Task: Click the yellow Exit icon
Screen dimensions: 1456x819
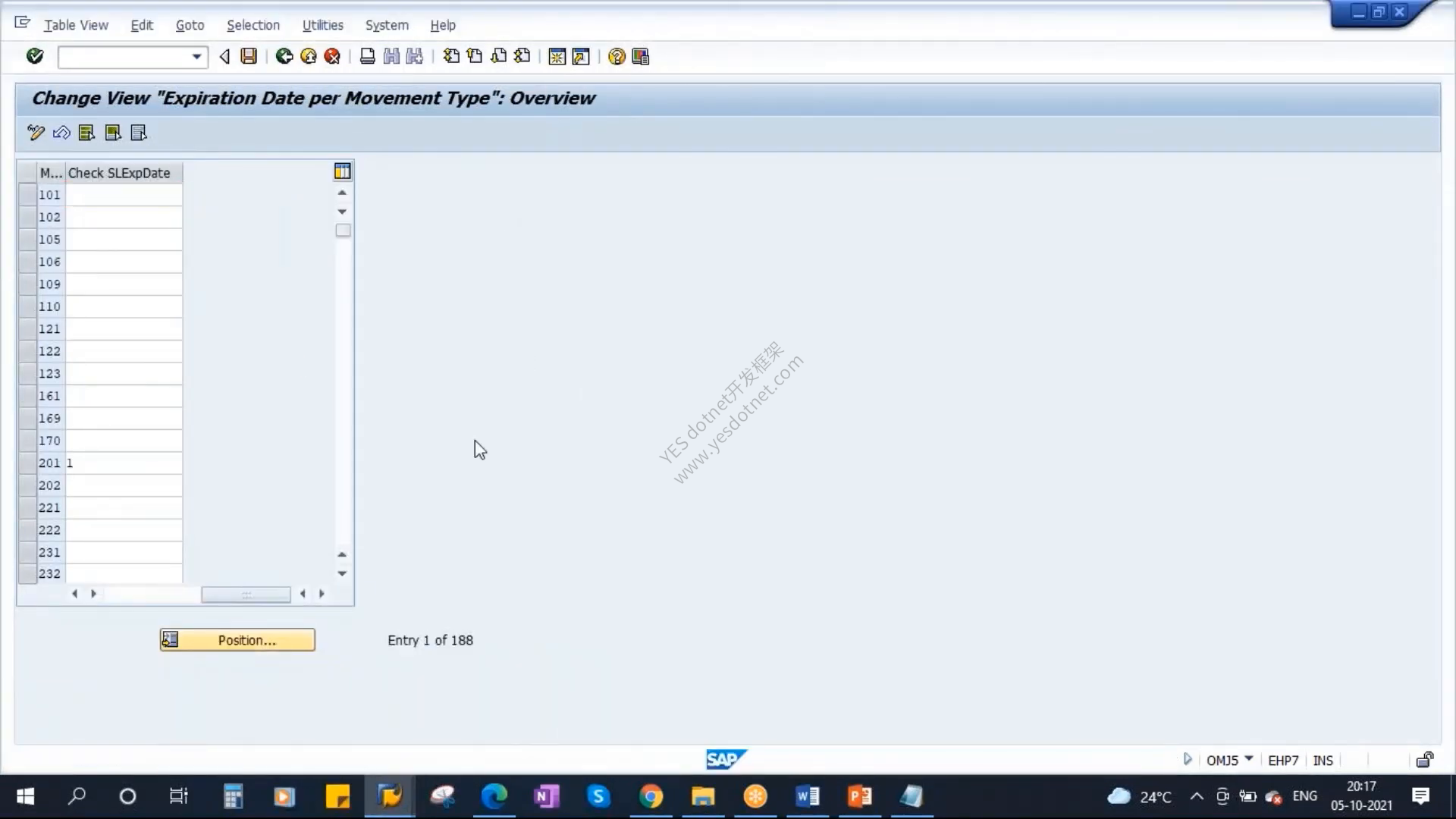Action: [x=309, y=56]
